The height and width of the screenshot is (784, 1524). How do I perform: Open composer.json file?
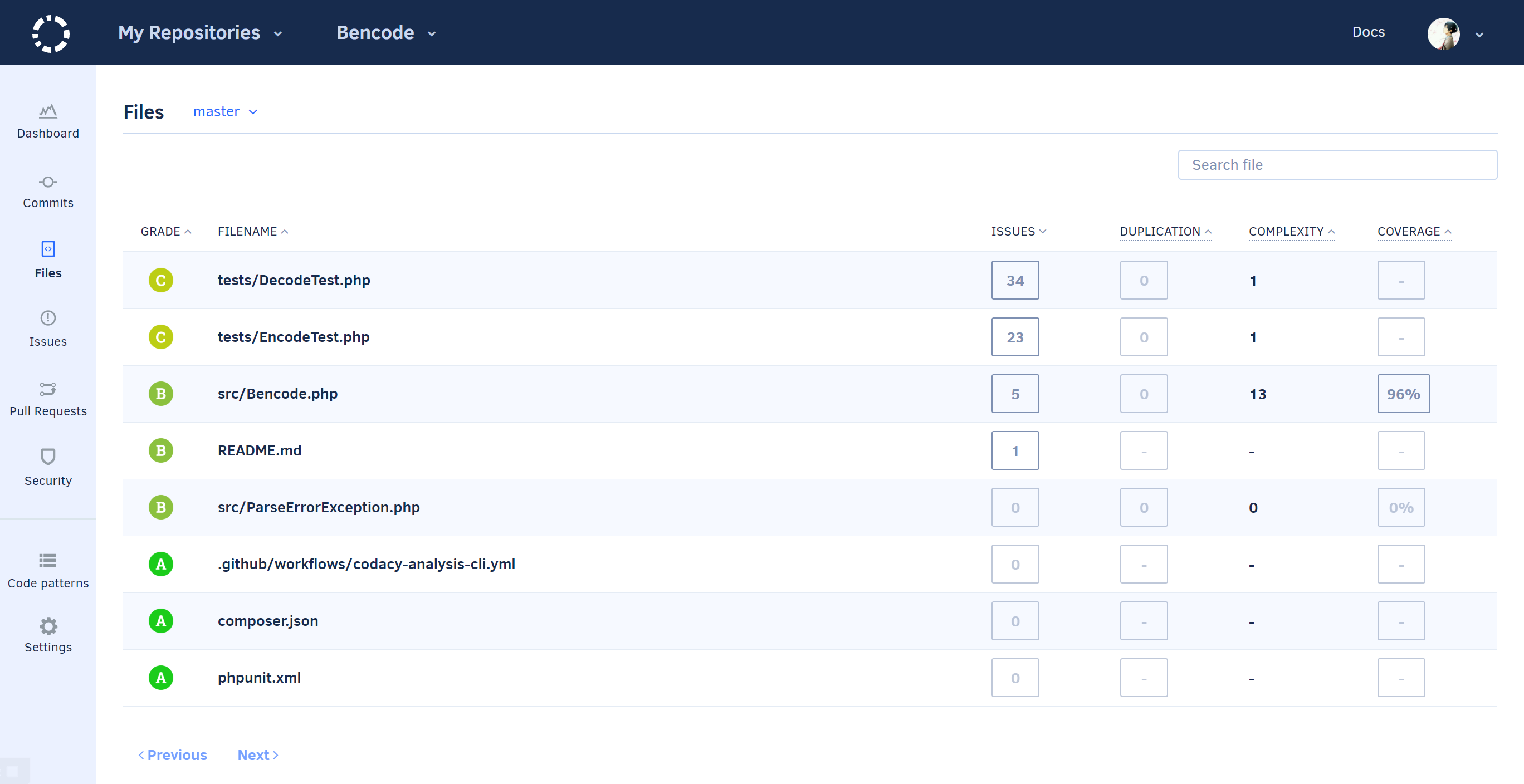coord(268,621)
